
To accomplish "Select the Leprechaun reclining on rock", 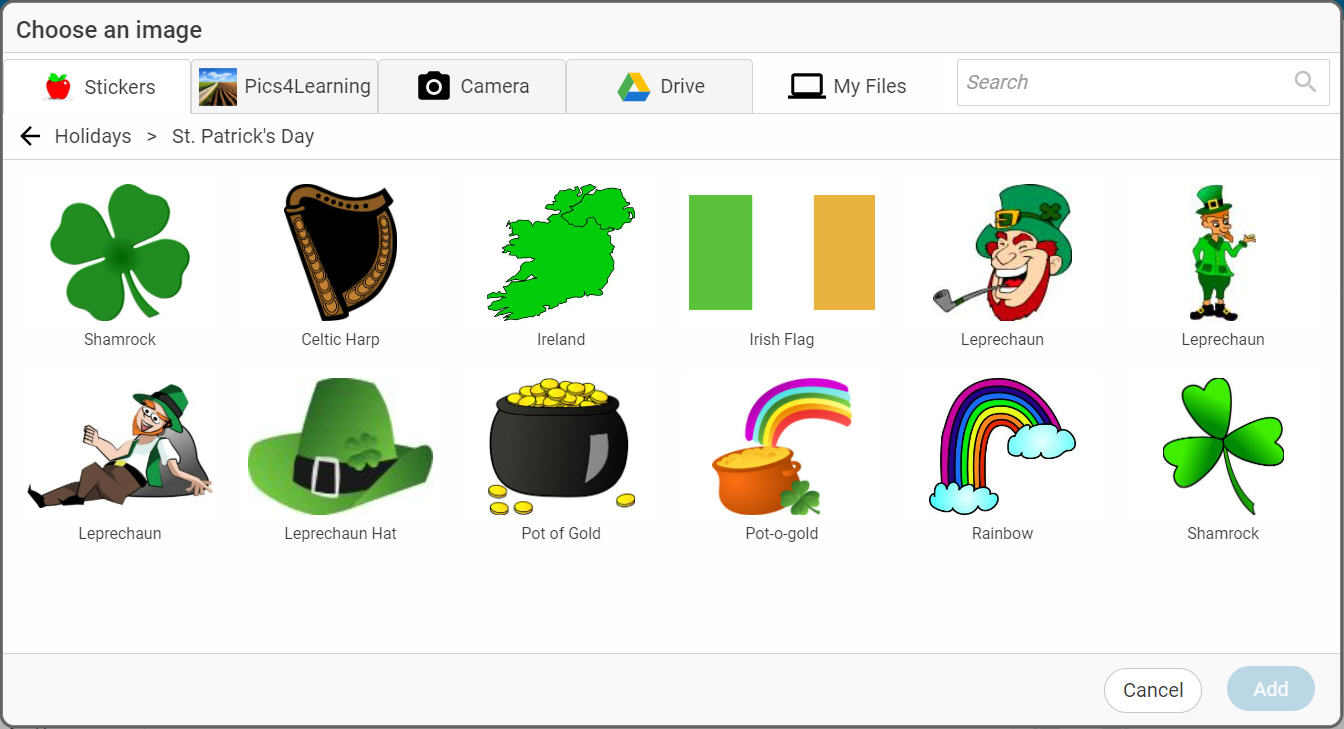I will (x=120, y=446).
